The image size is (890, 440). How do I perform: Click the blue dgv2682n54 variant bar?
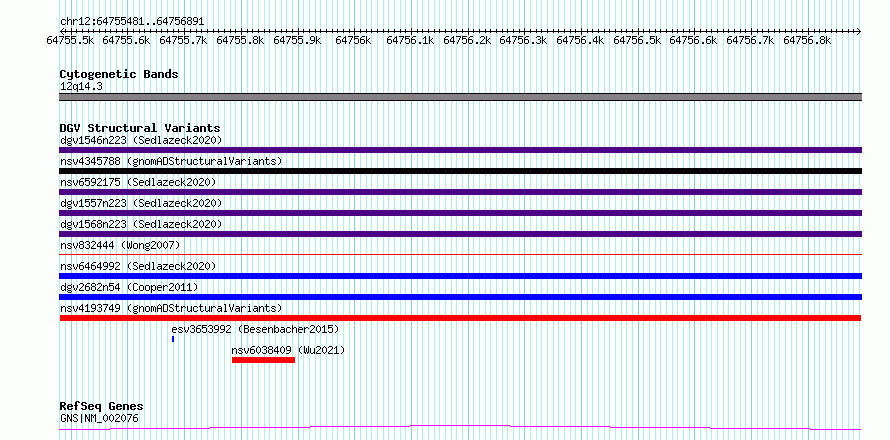460,297
